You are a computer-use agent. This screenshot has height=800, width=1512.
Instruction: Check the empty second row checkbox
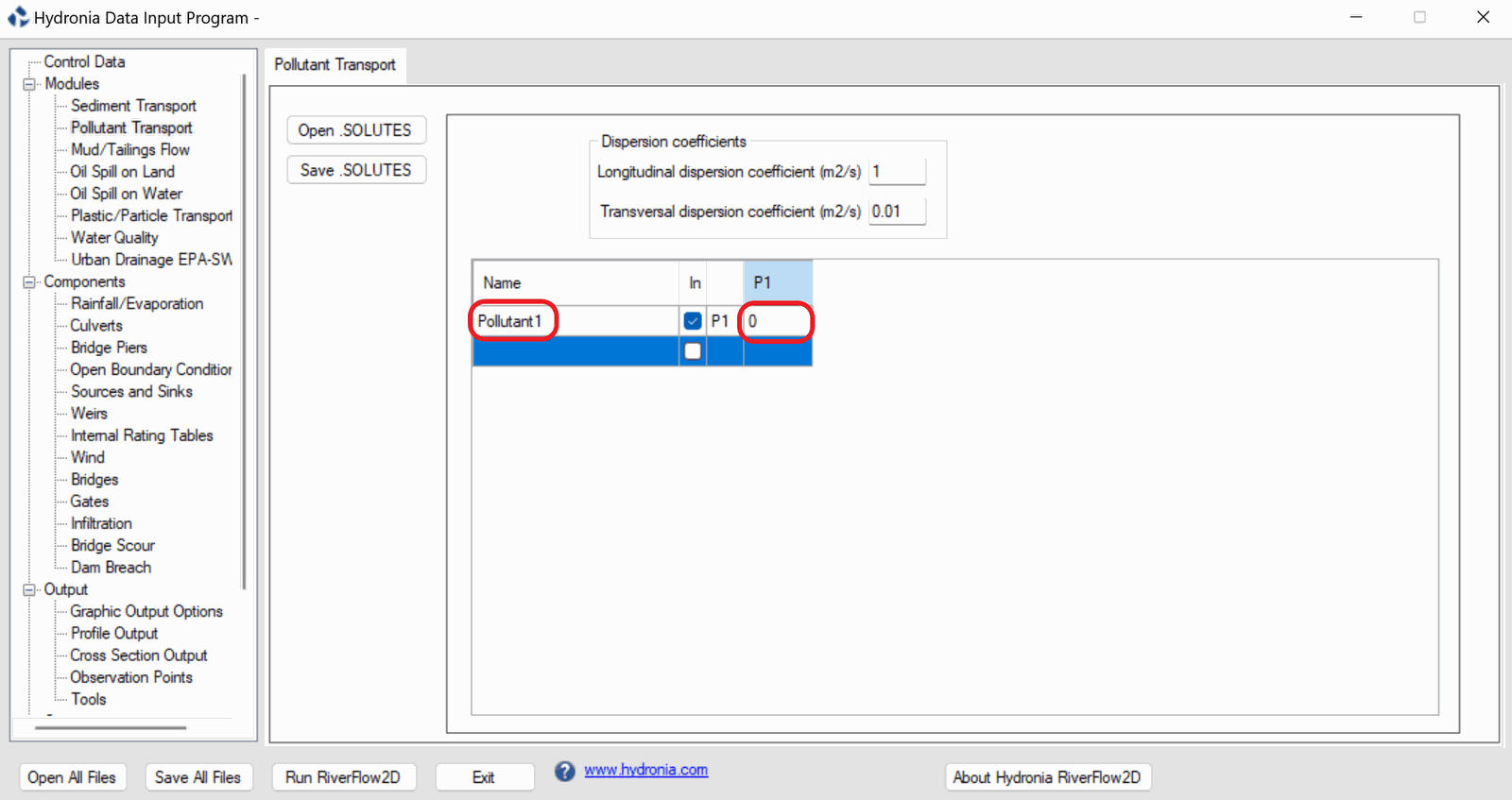(693, 351)
